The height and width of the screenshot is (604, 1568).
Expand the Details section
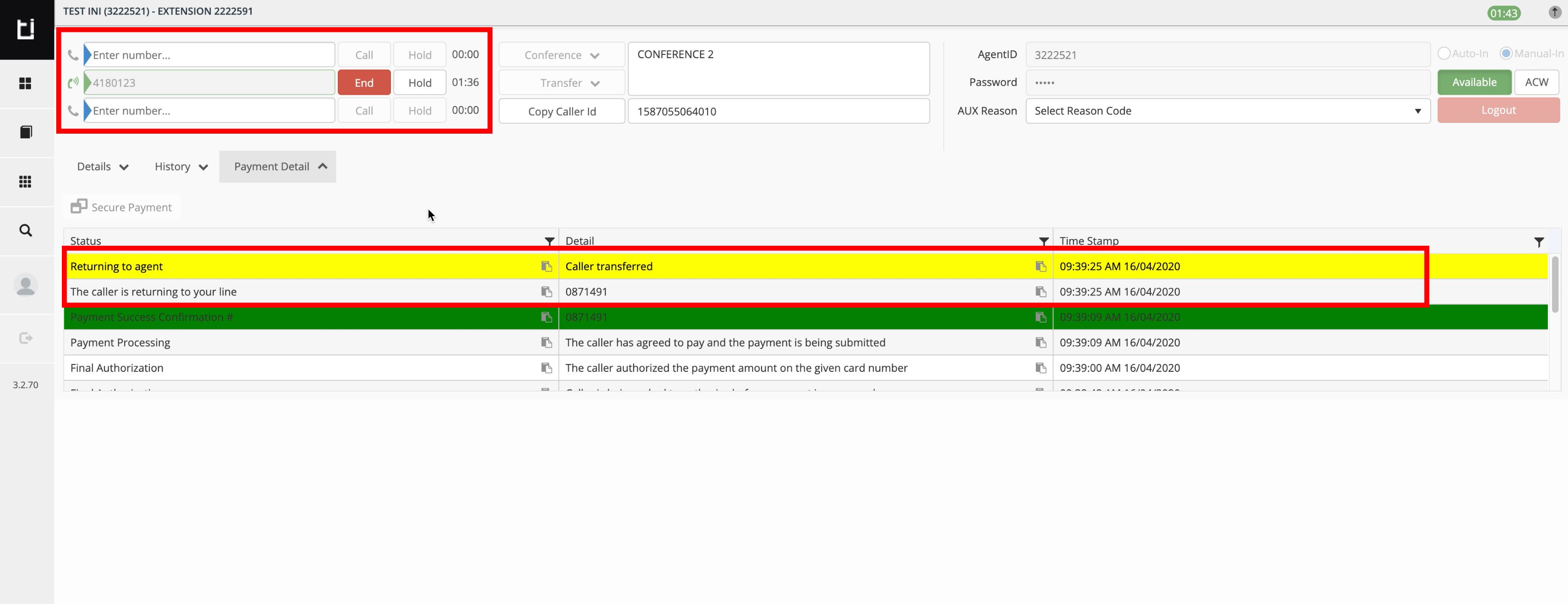(103, 166)
